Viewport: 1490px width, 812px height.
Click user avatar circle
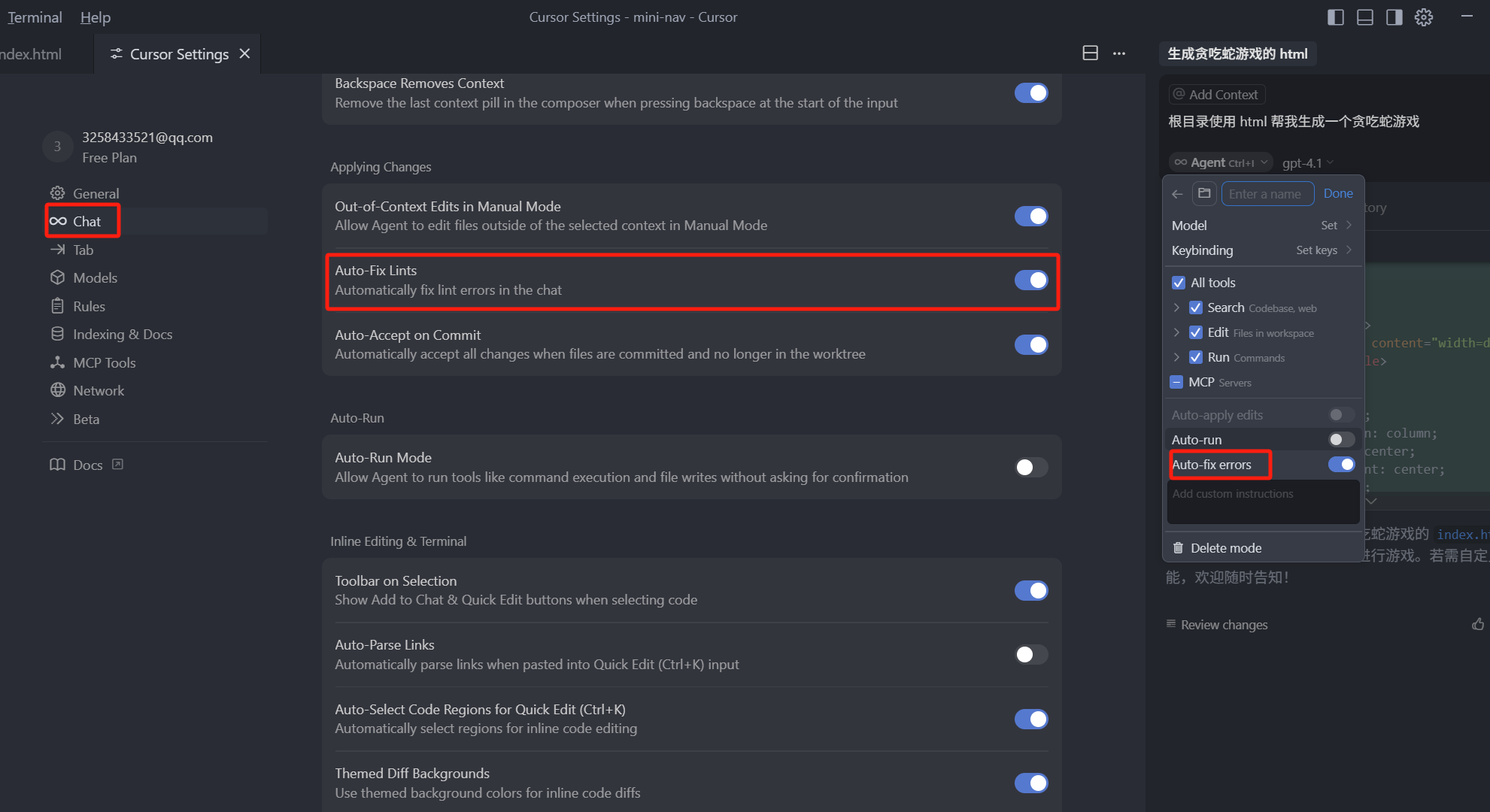point(57,147)
